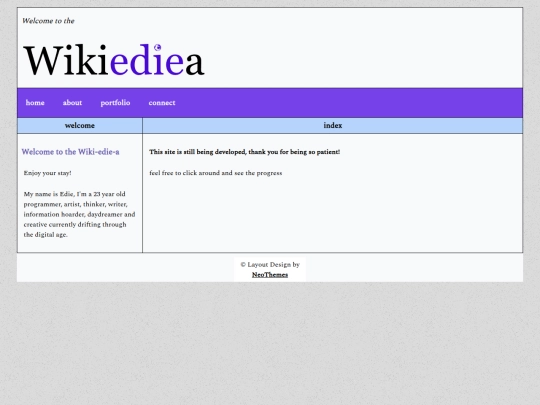Screen dimensions: 540x405
Task: Click the 'Enjoy your stay!' text
Action: point(48,173)
